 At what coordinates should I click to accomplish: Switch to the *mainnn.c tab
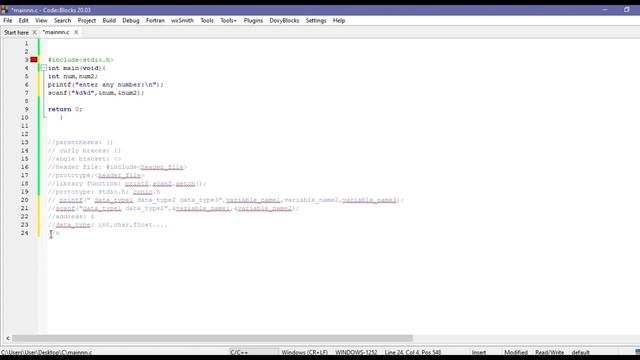56,32
